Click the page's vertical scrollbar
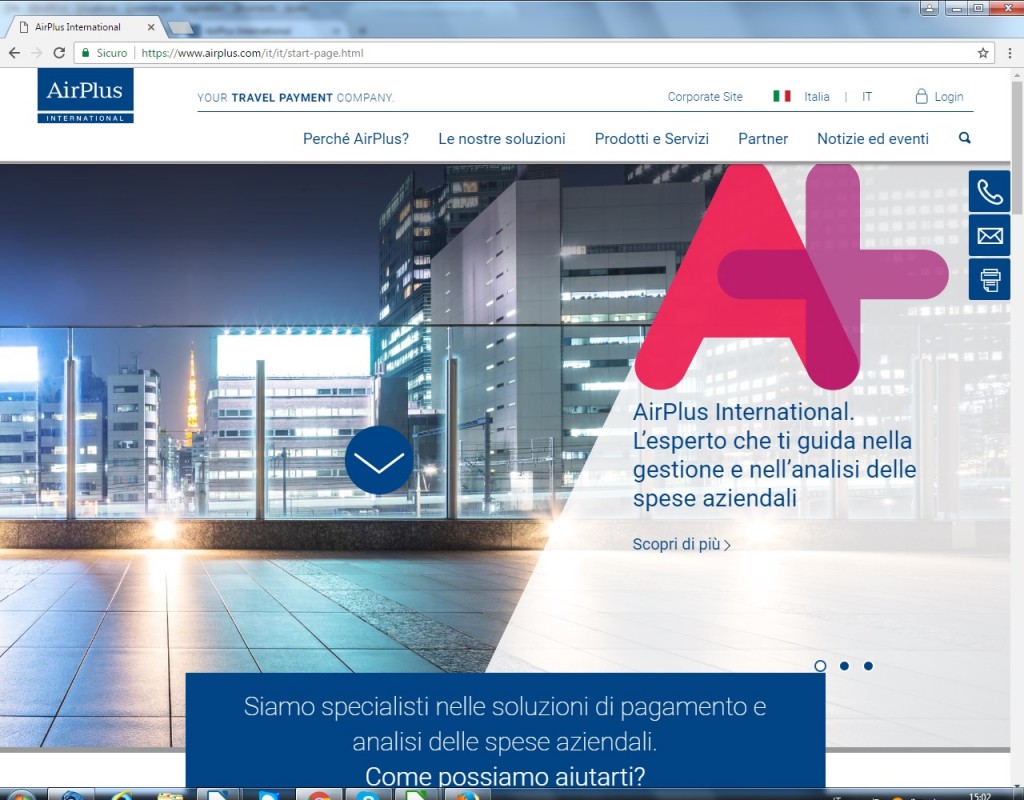 pos(1017,150)
